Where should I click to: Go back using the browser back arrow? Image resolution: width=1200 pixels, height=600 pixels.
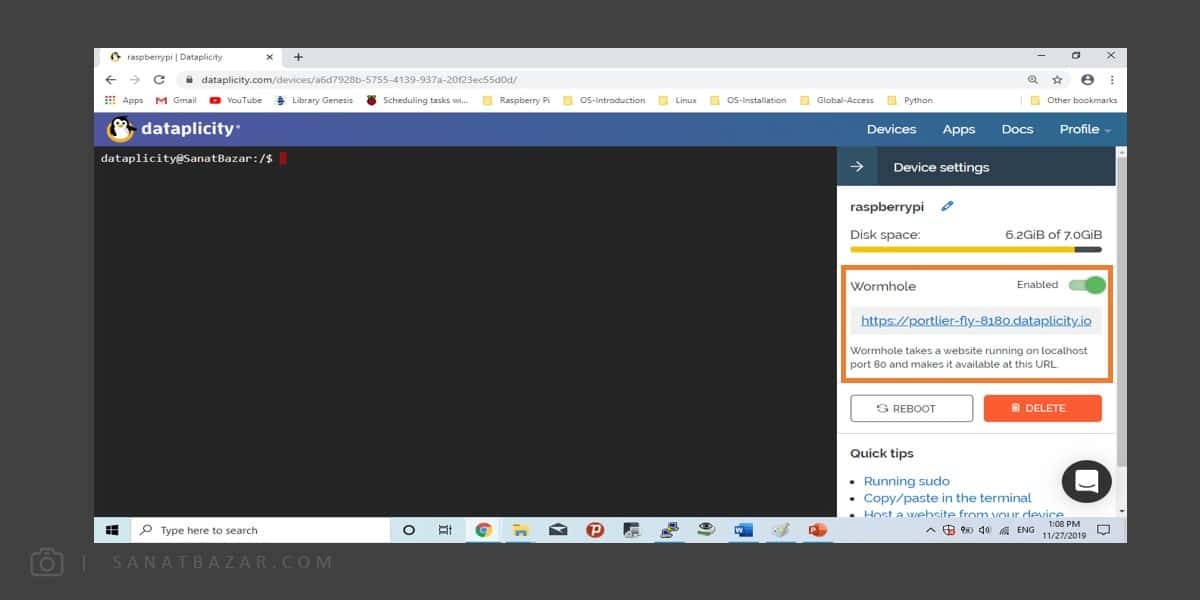tap(111, 80)
